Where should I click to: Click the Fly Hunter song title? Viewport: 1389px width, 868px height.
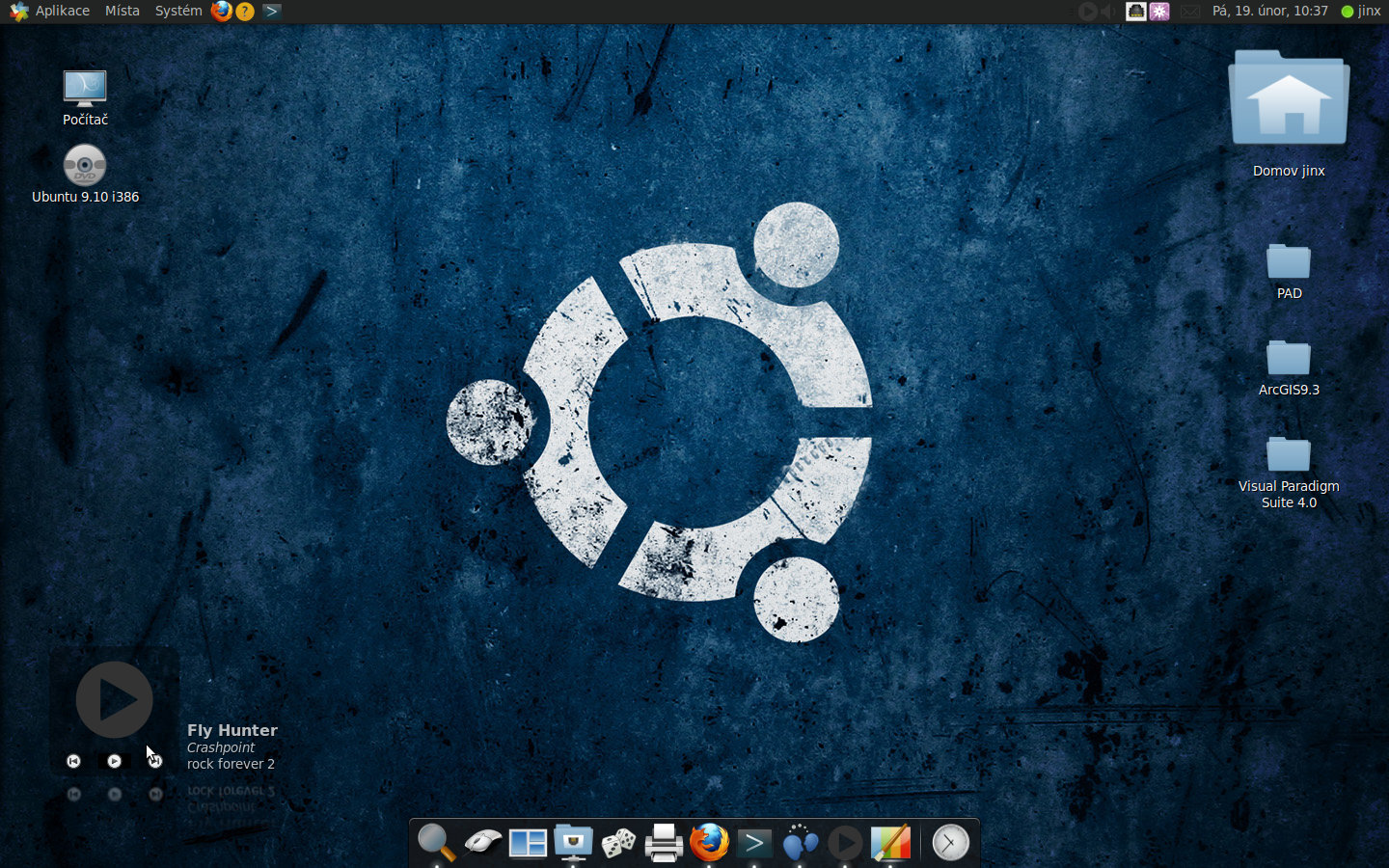232,730
